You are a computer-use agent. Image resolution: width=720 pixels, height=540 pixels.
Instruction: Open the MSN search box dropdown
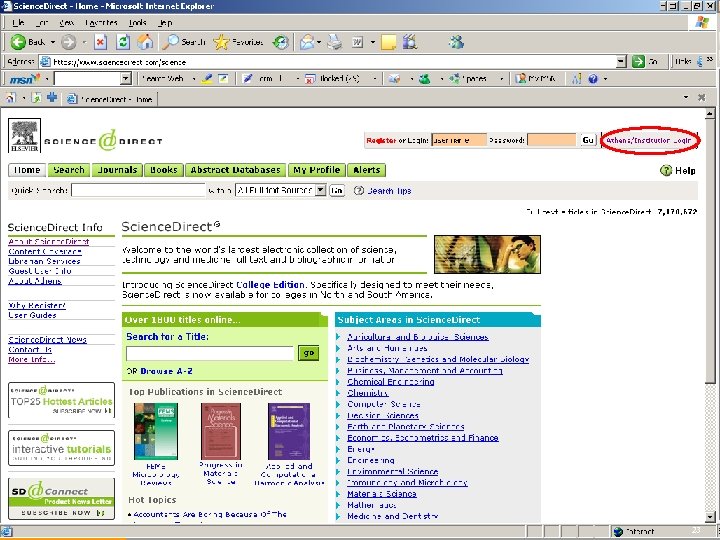[126, 79]
